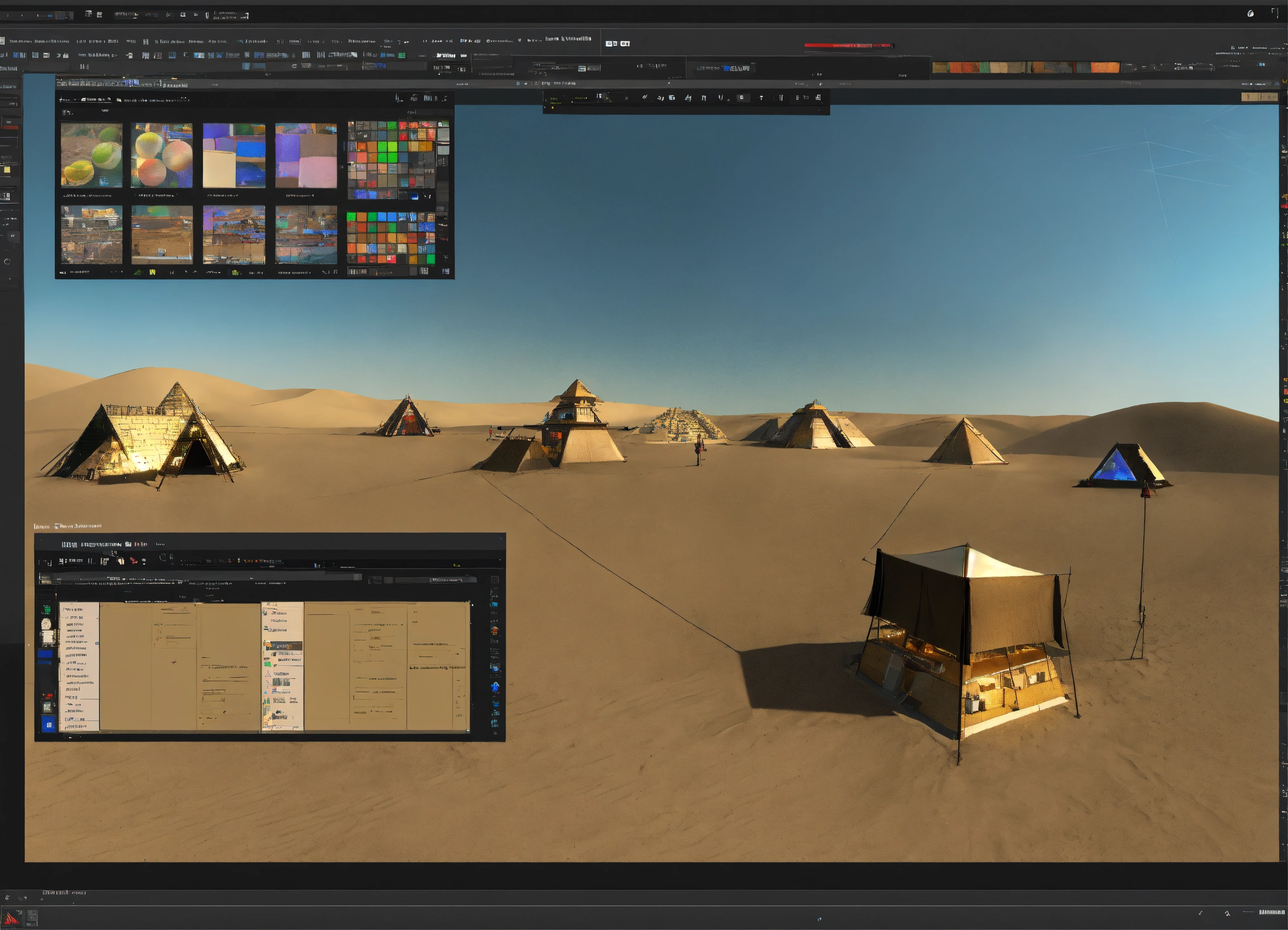Toggle the first white box button in top menu row

pos(611,44)
